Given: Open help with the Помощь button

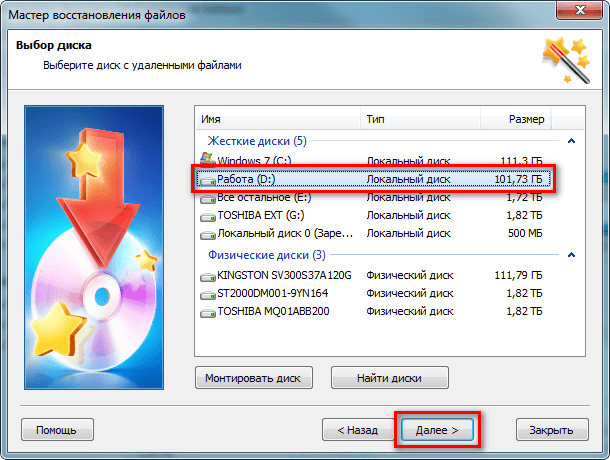Looking at the screenshot, I should [x=57, y=430].
